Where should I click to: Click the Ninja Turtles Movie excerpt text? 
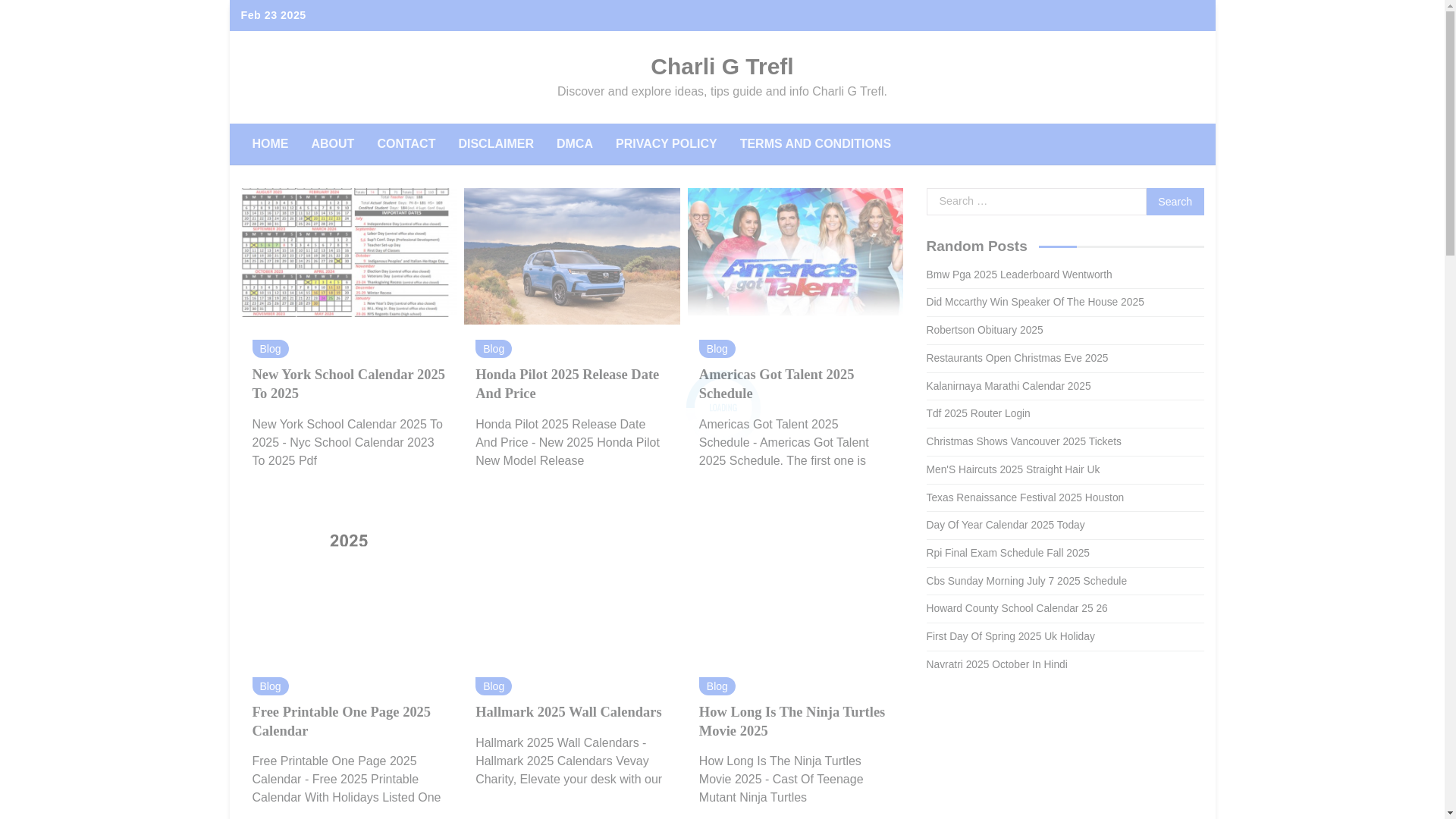click(781, 780)
